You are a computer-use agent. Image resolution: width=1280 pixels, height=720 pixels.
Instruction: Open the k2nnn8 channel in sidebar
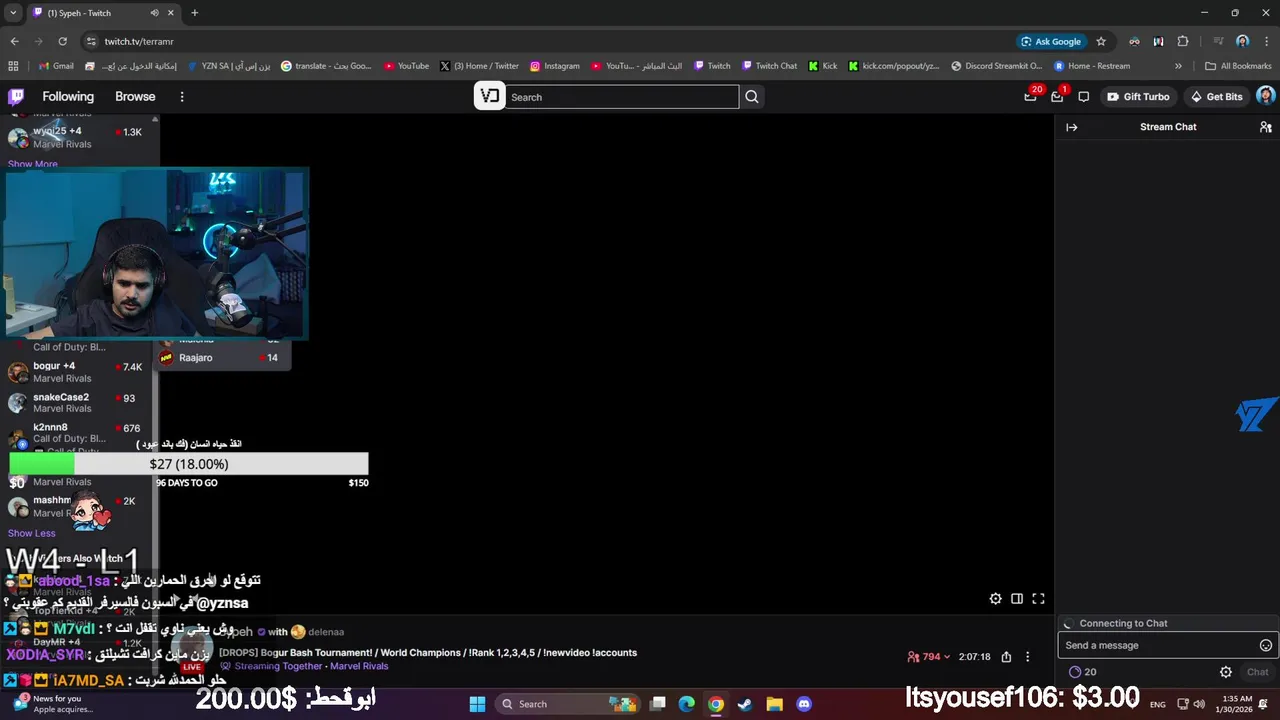click(76, 432)
